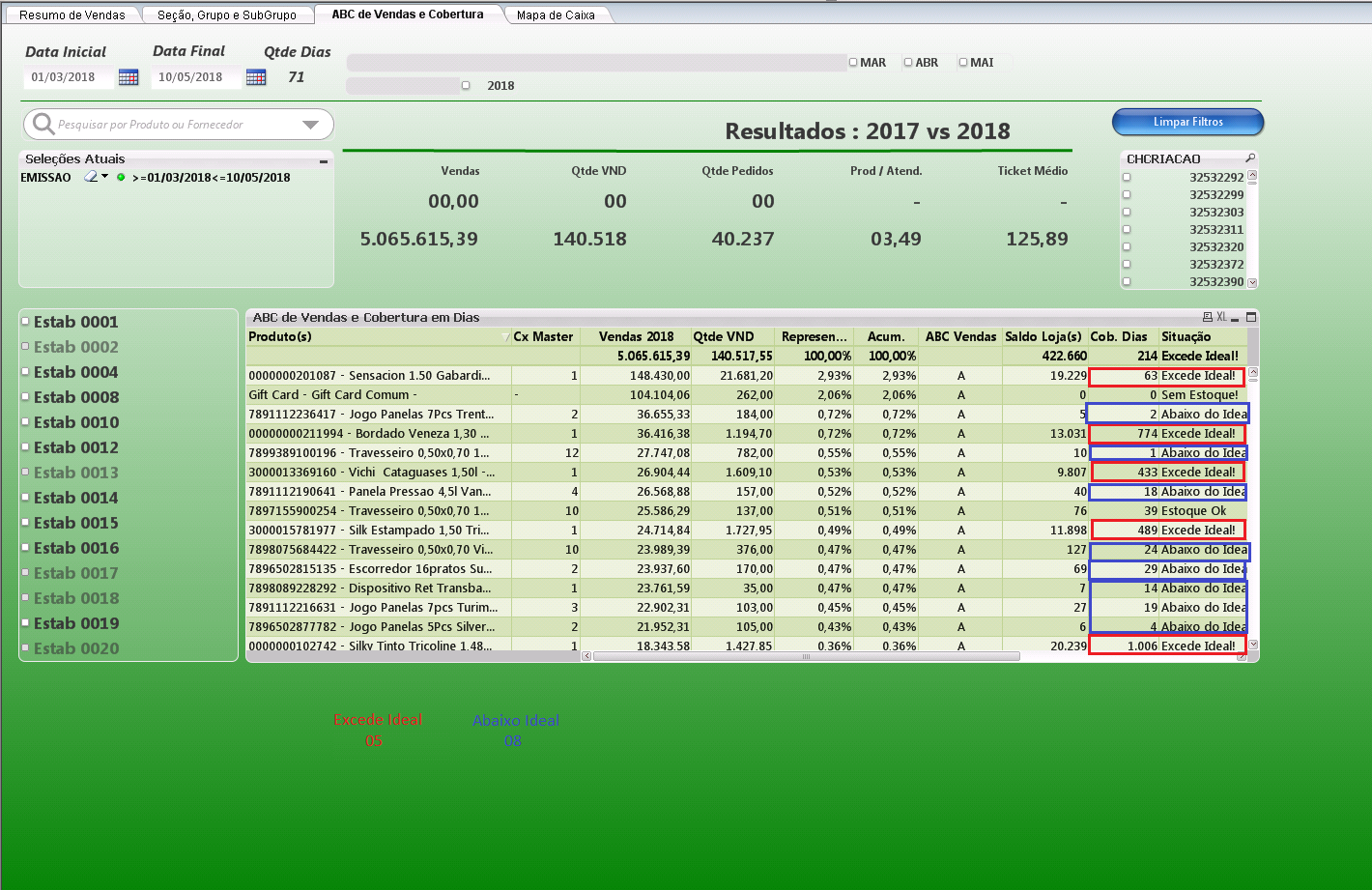Switch to the Resumo de Vendas tab
Viewport: 1372px width, 890px height.
coord(72,14)
